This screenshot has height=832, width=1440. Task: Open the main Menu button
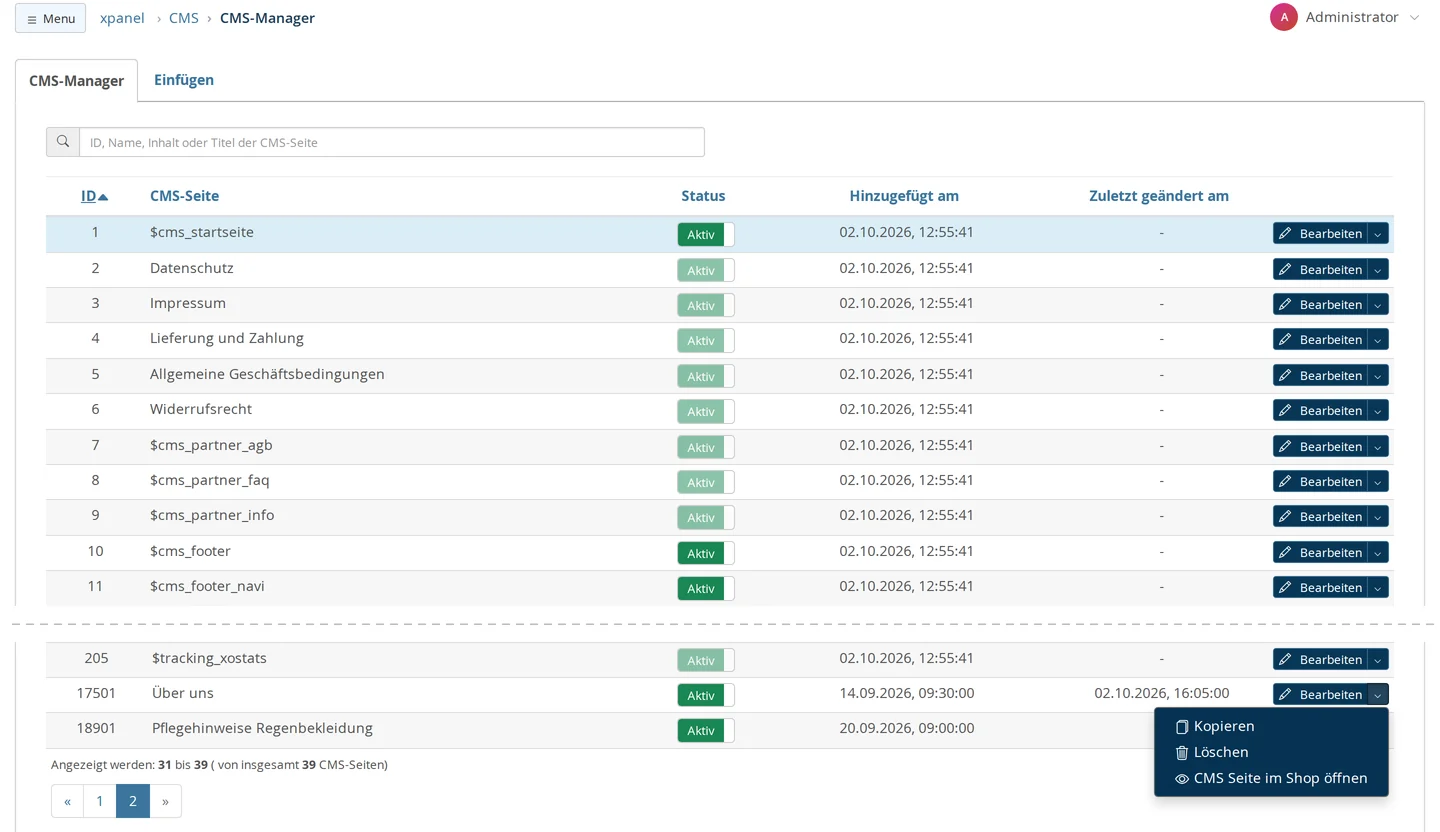coord(50,18)
